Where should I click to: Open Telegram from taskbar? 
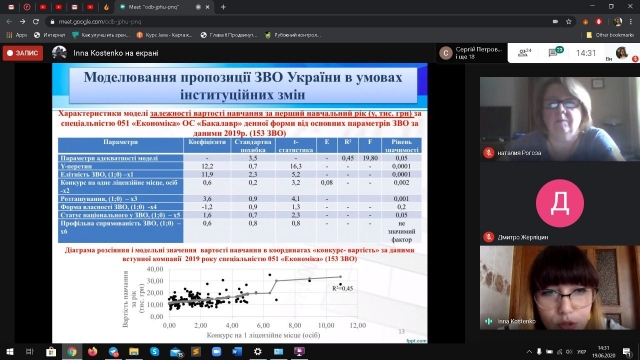(113, 351)
